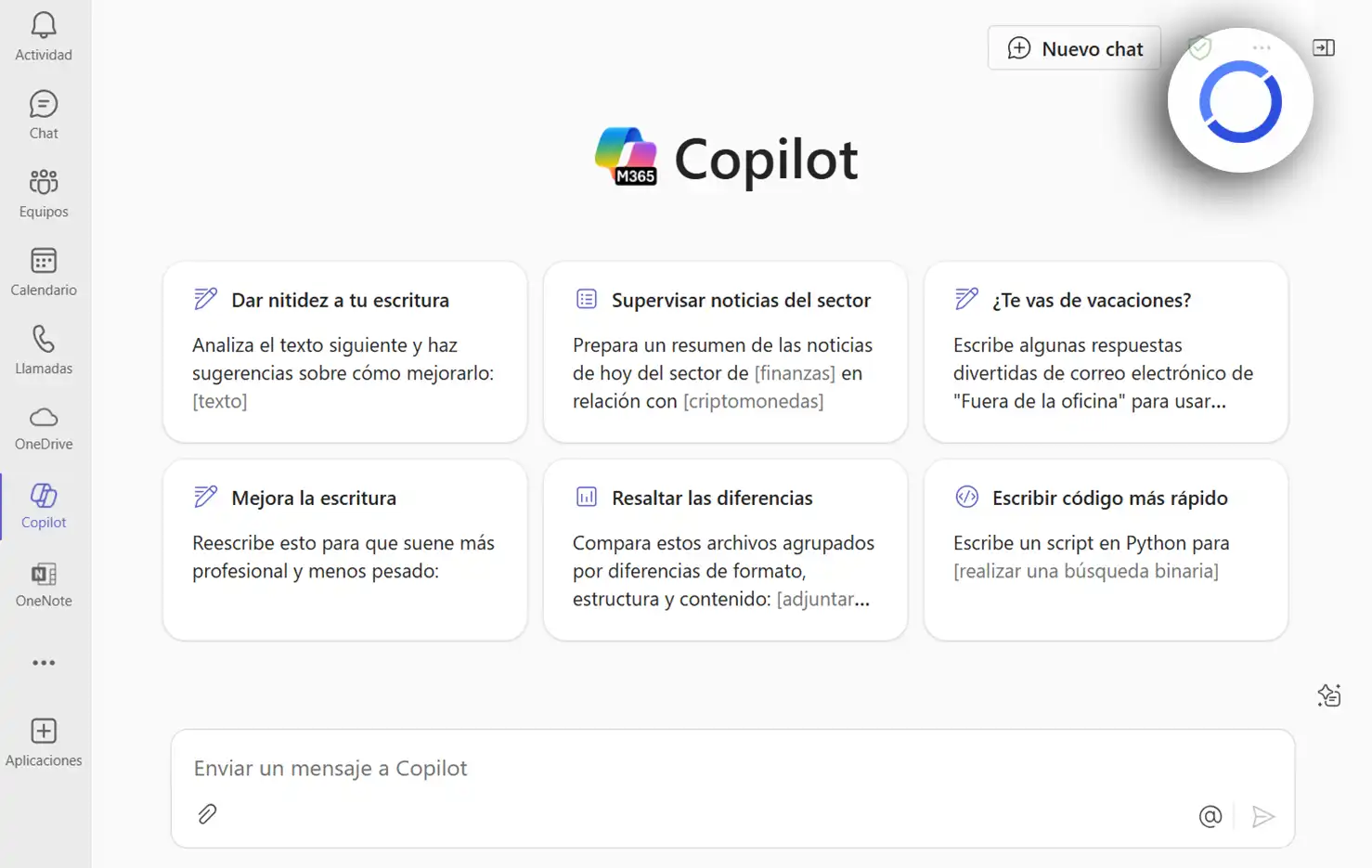Image resolution: width=1372 pixels, height=868 pixels.
Task: Click the Enviar un mensaje a Copilot field
Action: click(x=687, y=769)
